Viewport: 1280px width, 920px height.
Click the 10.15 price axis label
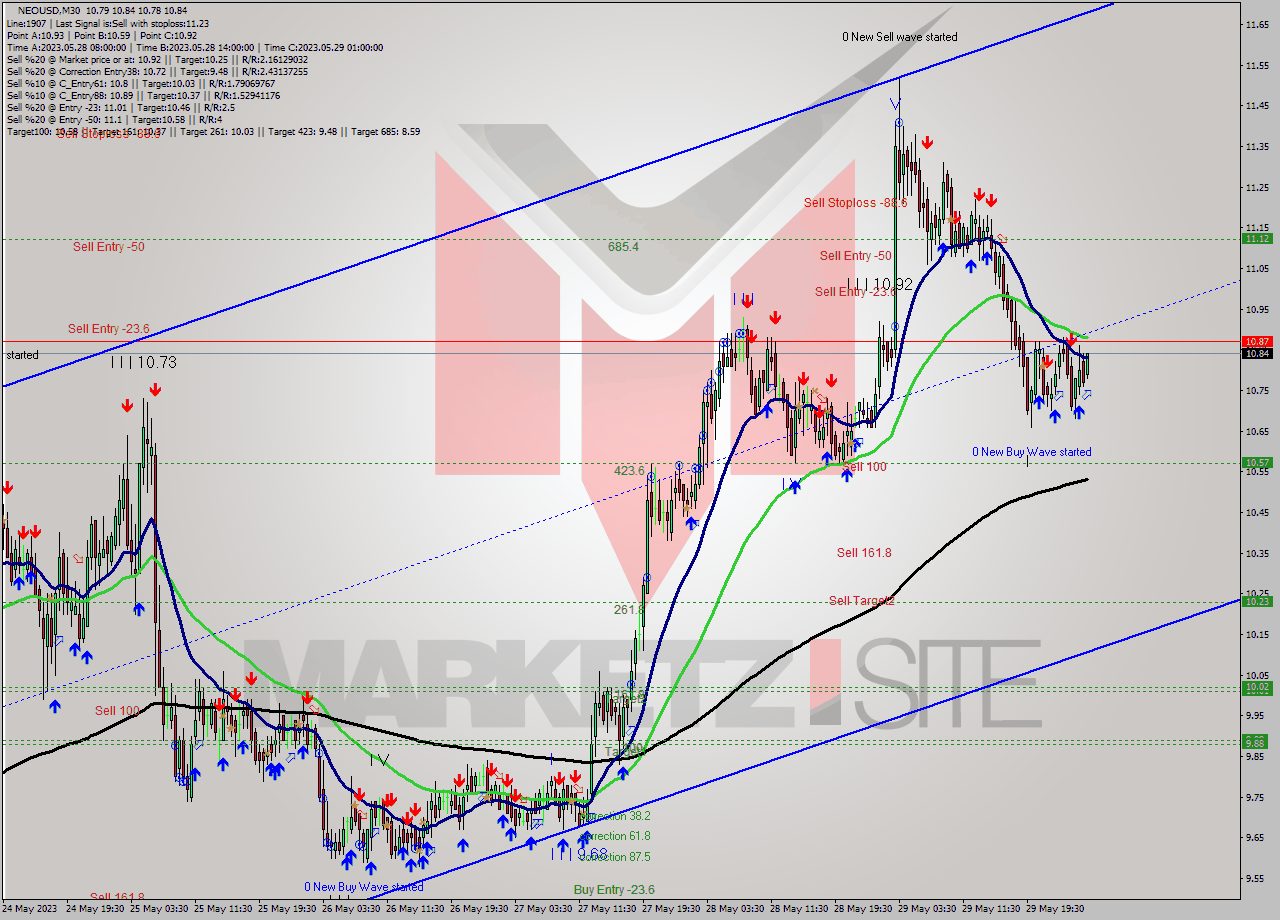point(1258,634)
